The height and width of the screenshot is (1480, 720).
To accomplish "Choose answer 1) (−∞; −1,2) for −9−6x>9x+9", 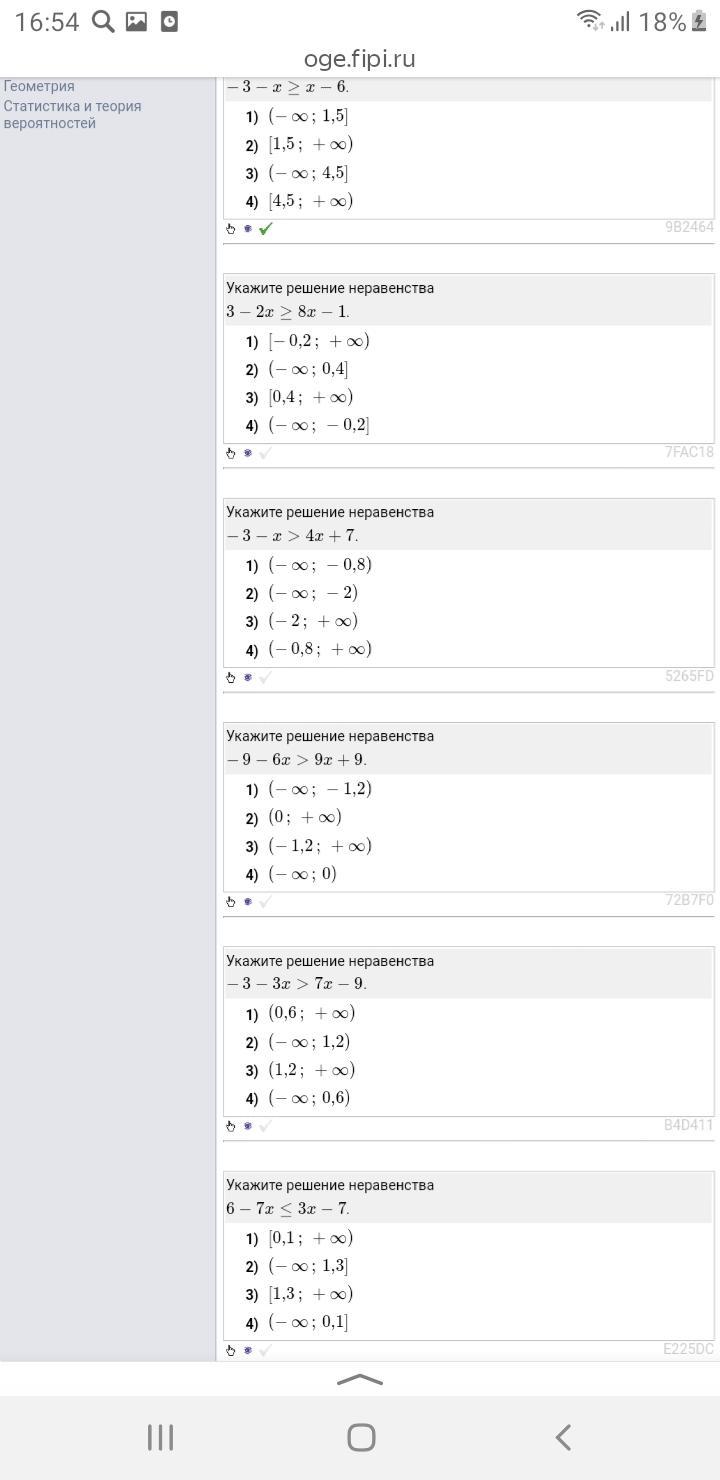I will point(319,789).
